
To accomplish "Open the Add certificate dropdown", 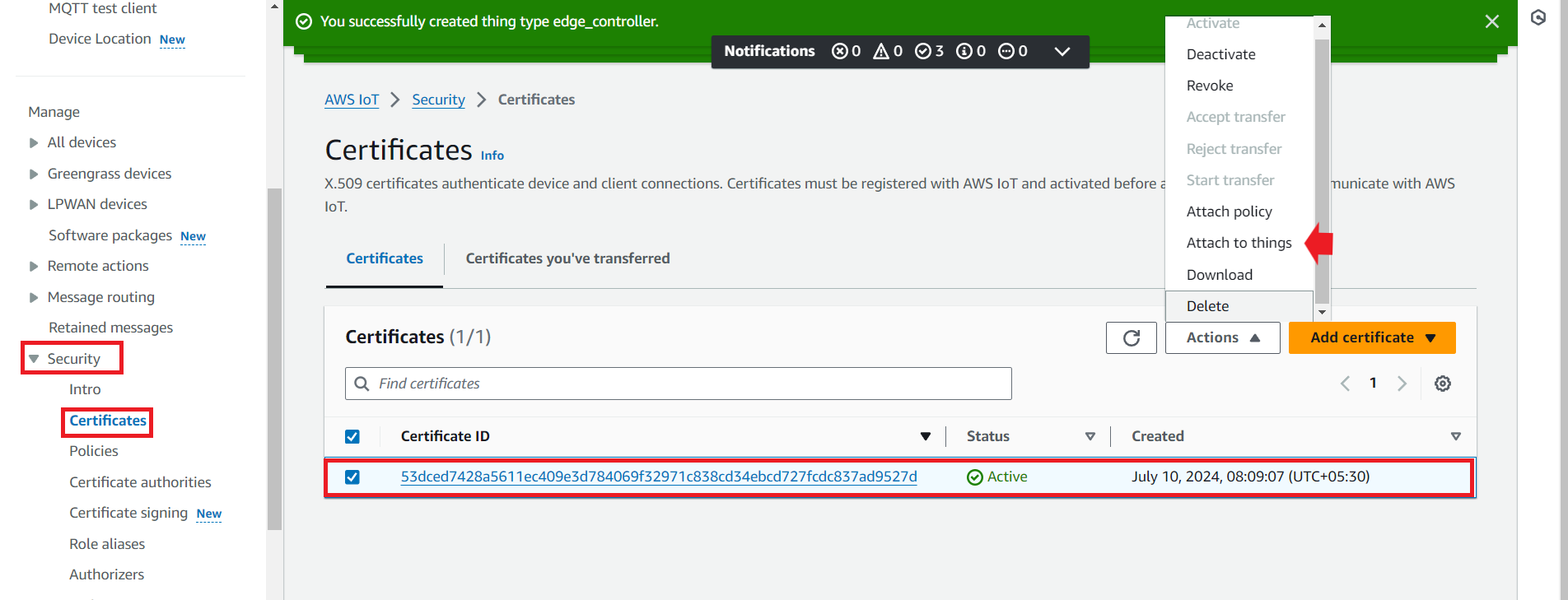I will (1372, 337).
